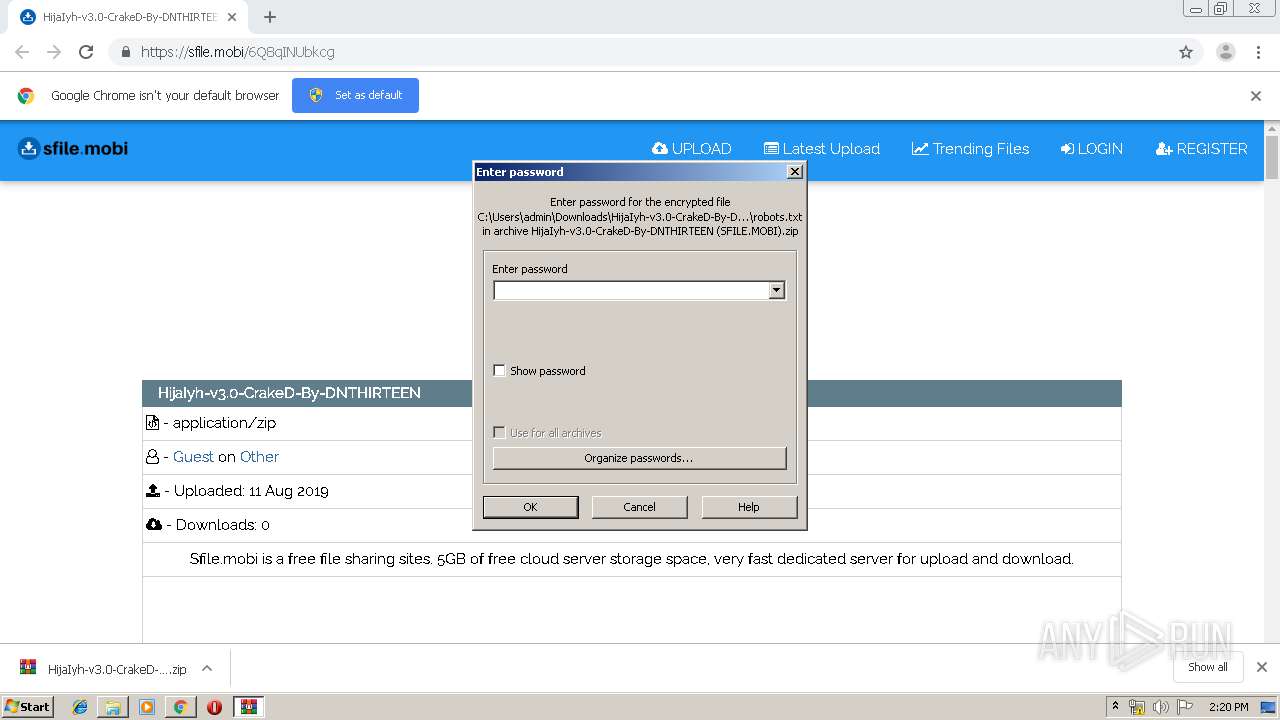Image resolution: width=1280 pixels, height=720 pixels.
Task: Expand the password dropdown arrow
Action: coord(776,290)
